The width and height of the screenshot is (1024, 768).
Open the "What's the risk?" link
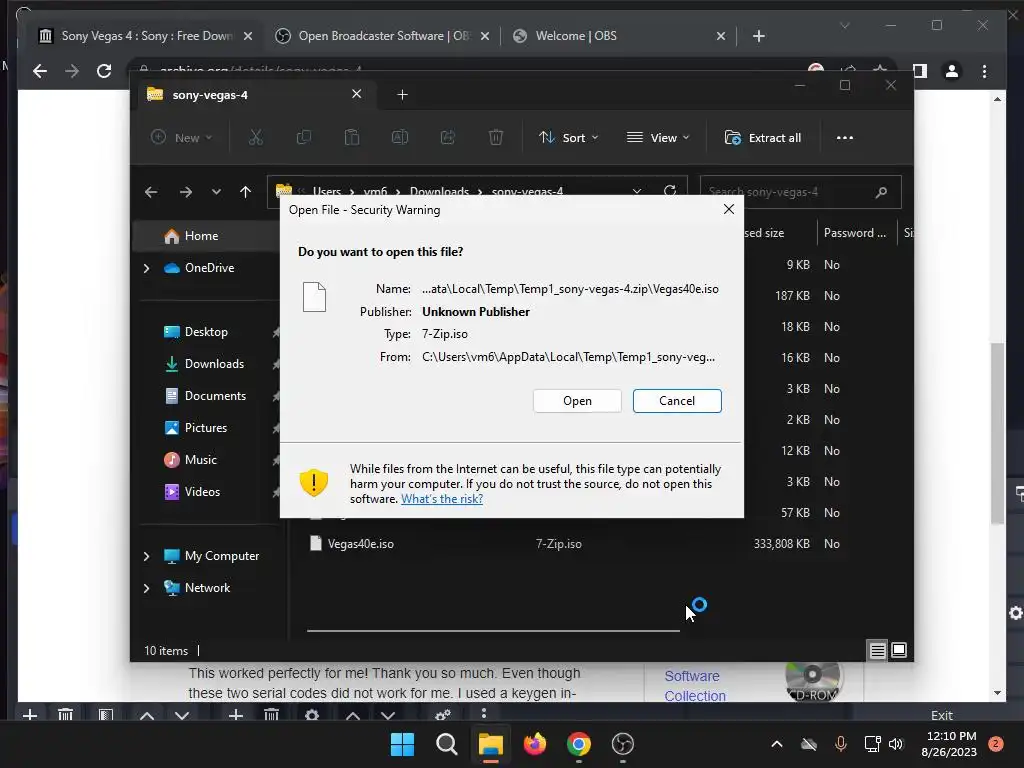442,499
